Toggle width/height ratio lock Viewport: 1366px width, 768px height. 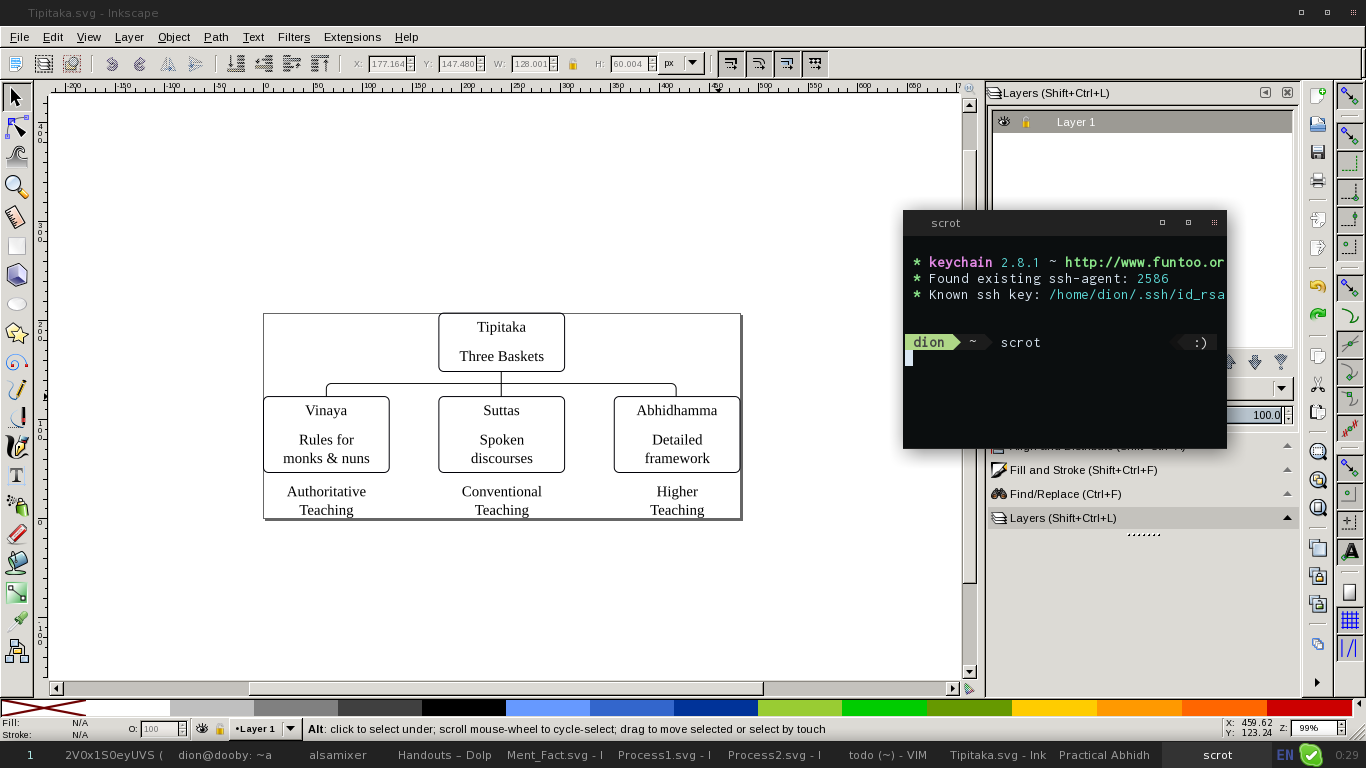click(x=573, y=64)
